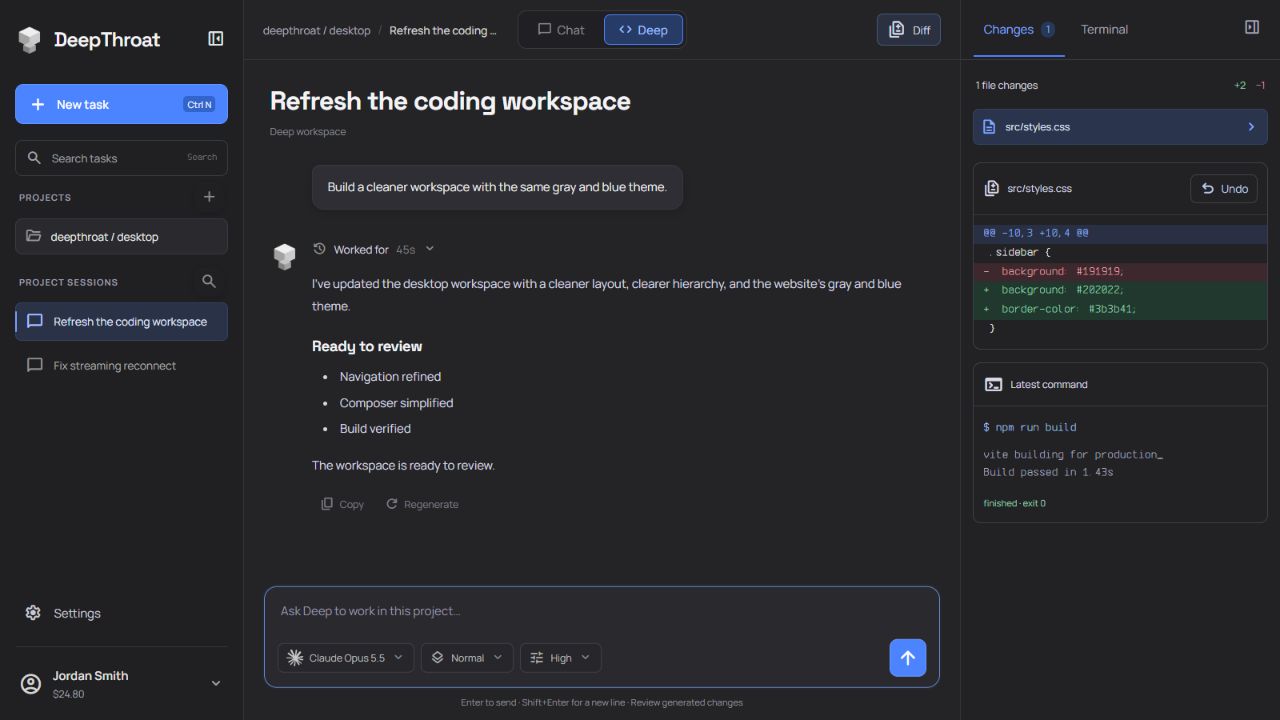Image resolution: width=1280 pixels, height=720 pixels.
Task: Click the removed background #191919 line
Action: click(1120, 271)
